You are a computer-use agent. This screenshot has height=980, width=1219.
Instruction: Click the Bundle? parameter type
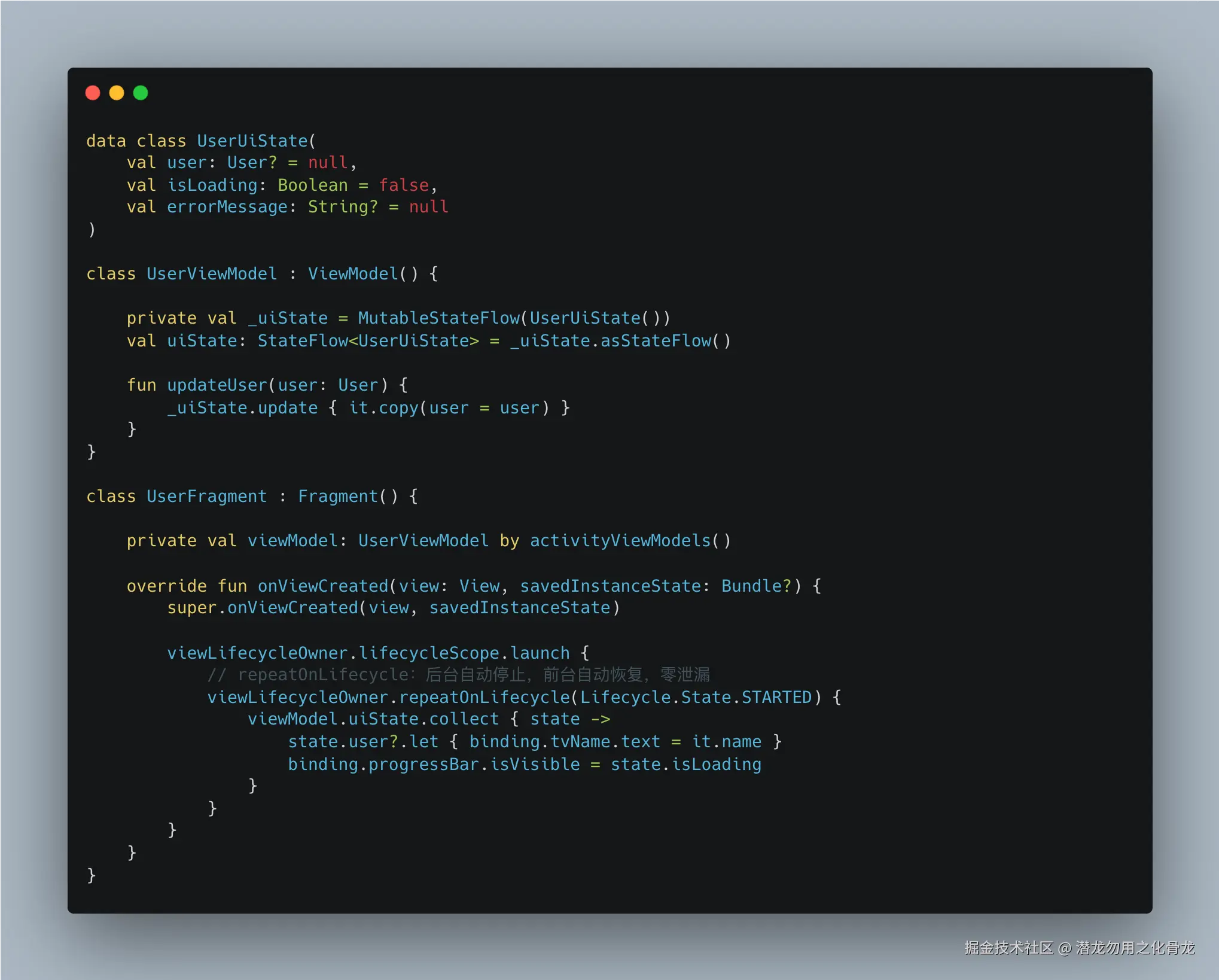point(756,586)
